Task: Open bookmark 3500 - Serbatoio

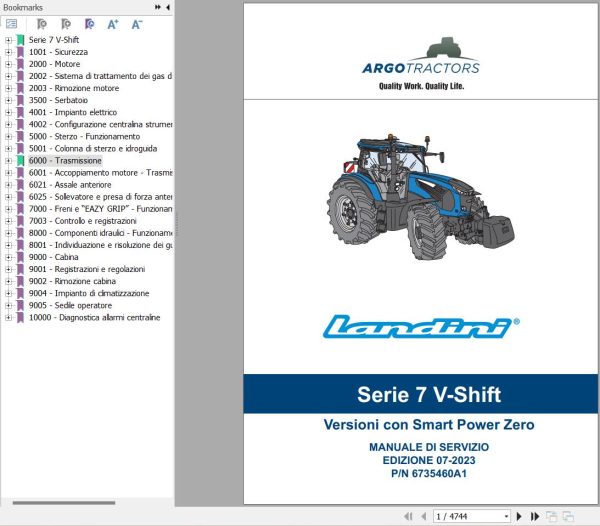Action: (x=58, y=100)
